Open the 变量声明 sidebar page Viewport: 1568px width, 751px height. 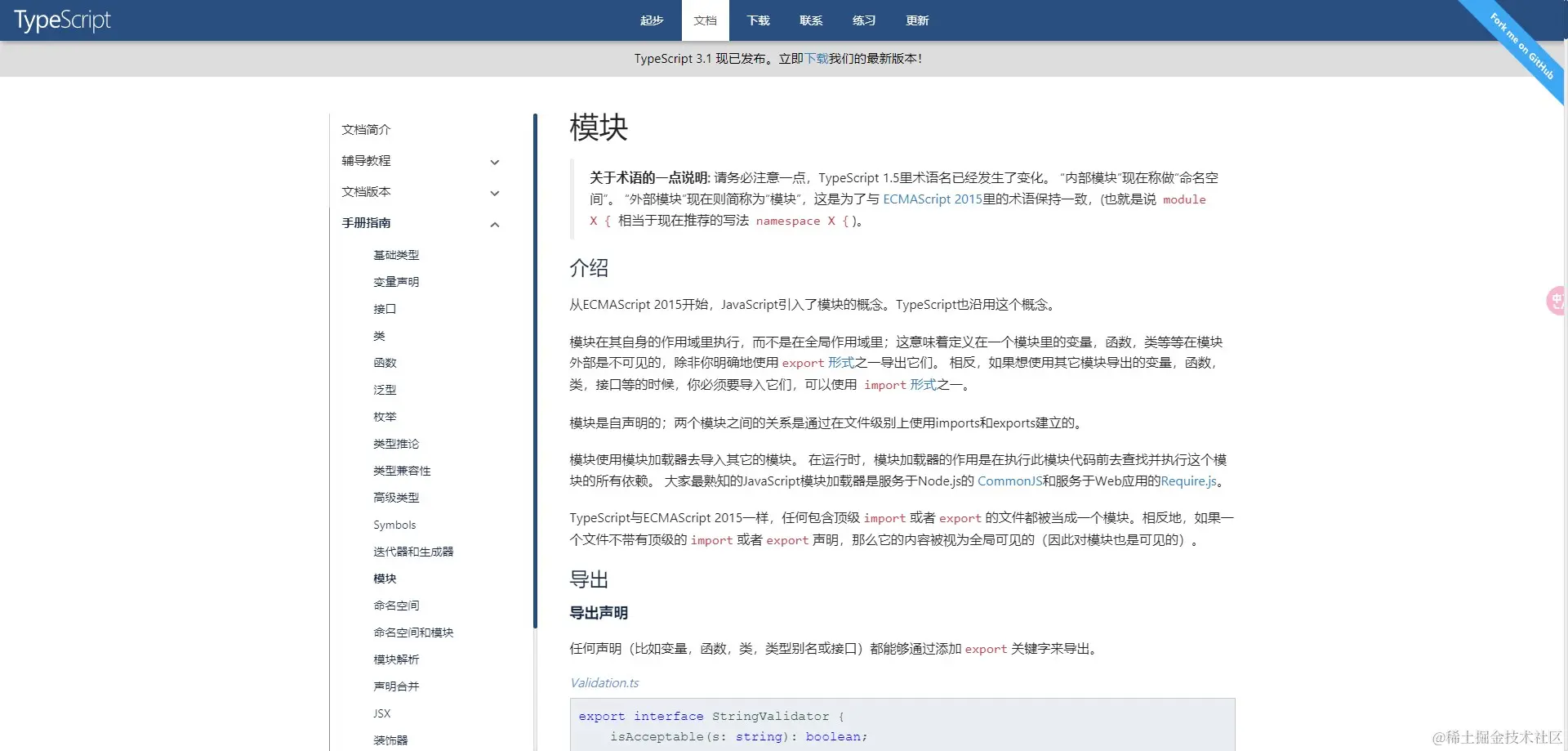pos(396,282)
